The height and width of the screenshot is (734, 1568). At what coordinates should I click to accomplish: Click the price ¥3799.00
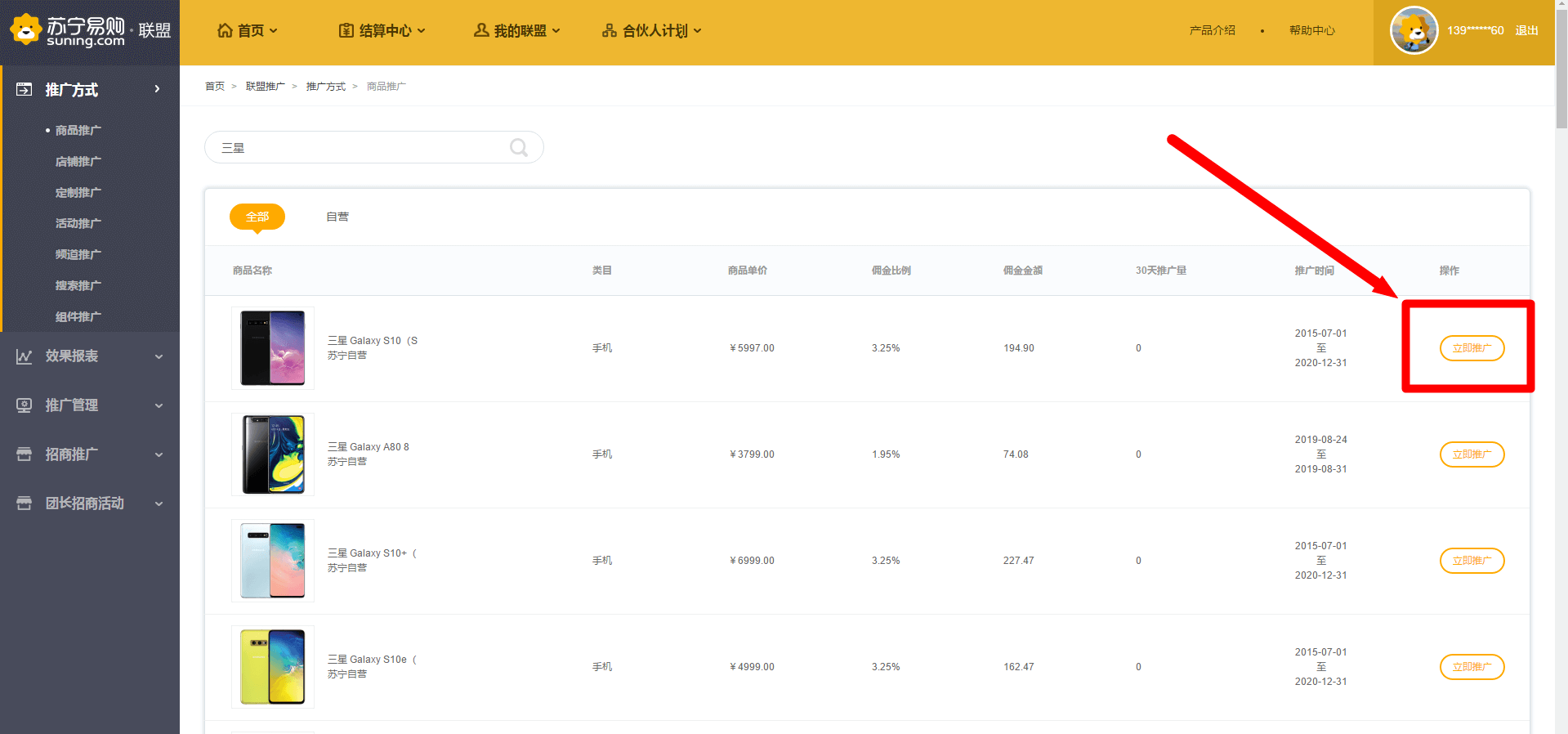point(752,454)
